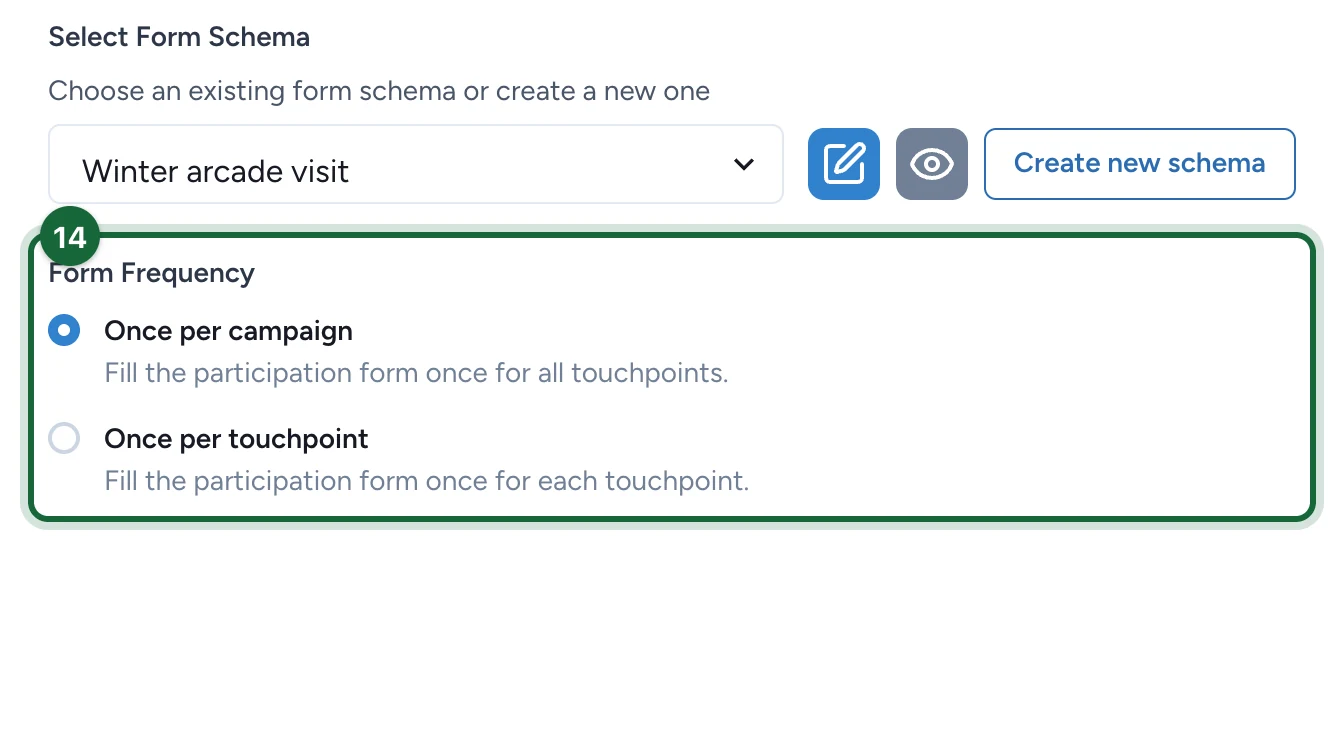The height and width of the screenshot is (756, 1344).
Task: Click the blue square button next to the dropdown
Action: pyautogui.click(x=844, y=164)
